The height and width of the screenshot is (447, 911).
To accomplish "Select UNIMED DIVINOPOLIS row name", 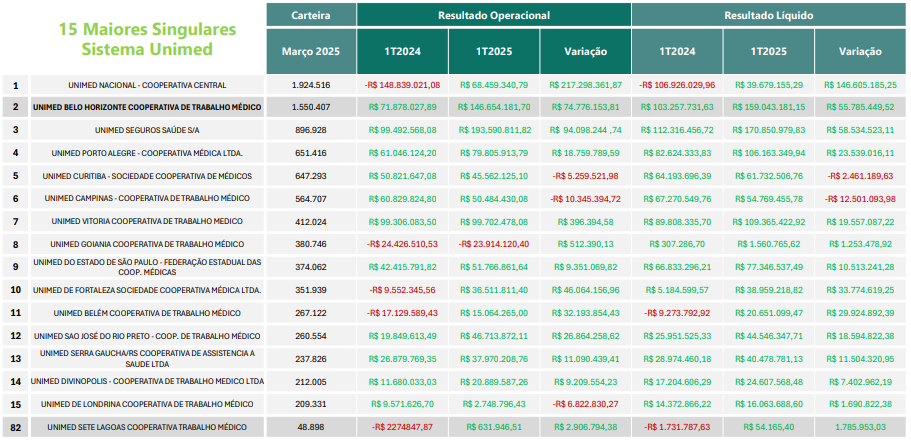I will click(147, 381).
